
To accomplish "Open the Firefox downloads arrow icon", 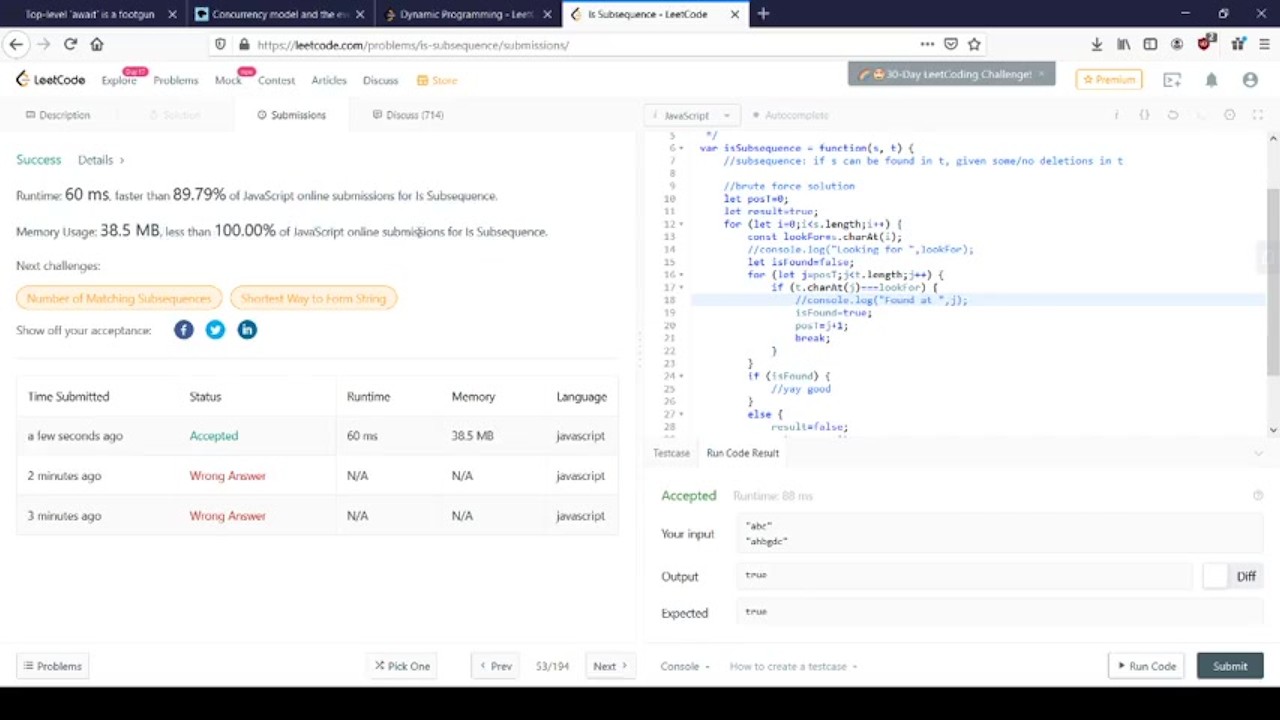I will (1097, 44).
